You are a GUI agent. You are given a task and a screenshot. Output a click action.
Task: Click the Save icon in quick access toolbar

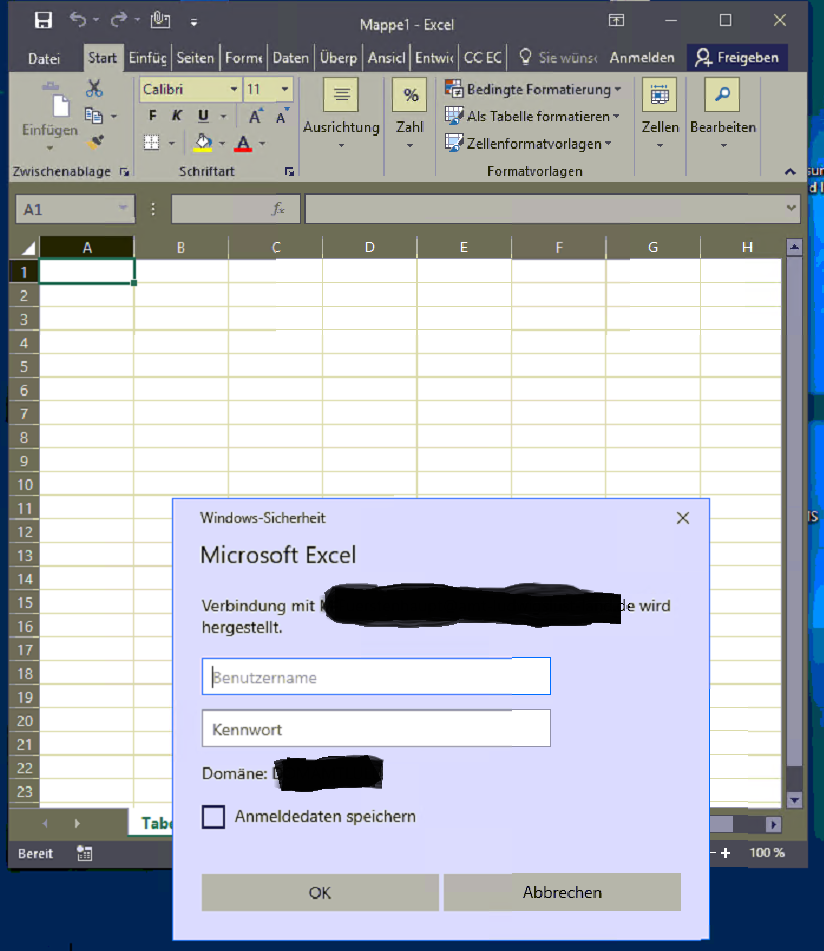[x=43, y=21]
